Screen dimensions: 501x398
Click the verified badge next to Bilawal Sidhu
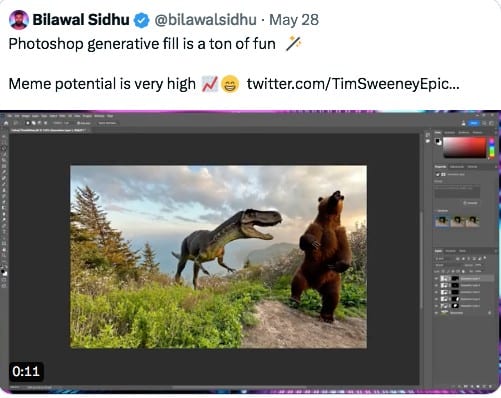pos(141,20)
